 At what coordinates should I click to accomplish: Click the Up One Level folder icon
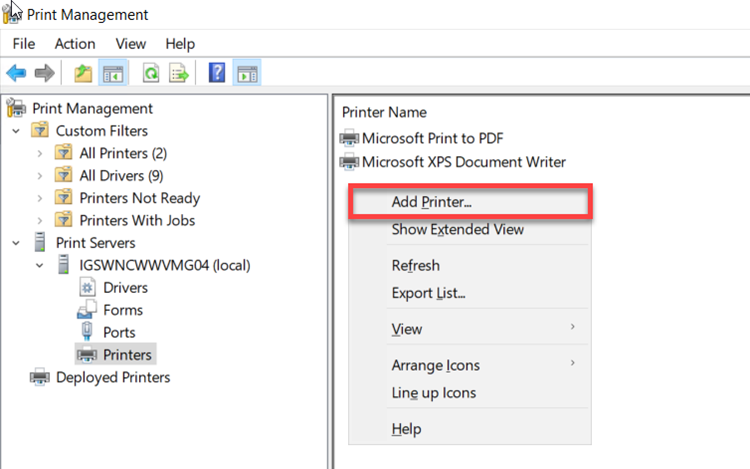(x=82, y=73)
